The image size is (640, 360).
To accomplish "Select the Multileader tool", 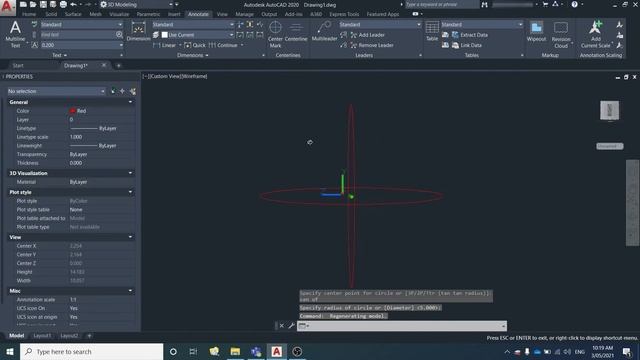I will coord(324,31).
